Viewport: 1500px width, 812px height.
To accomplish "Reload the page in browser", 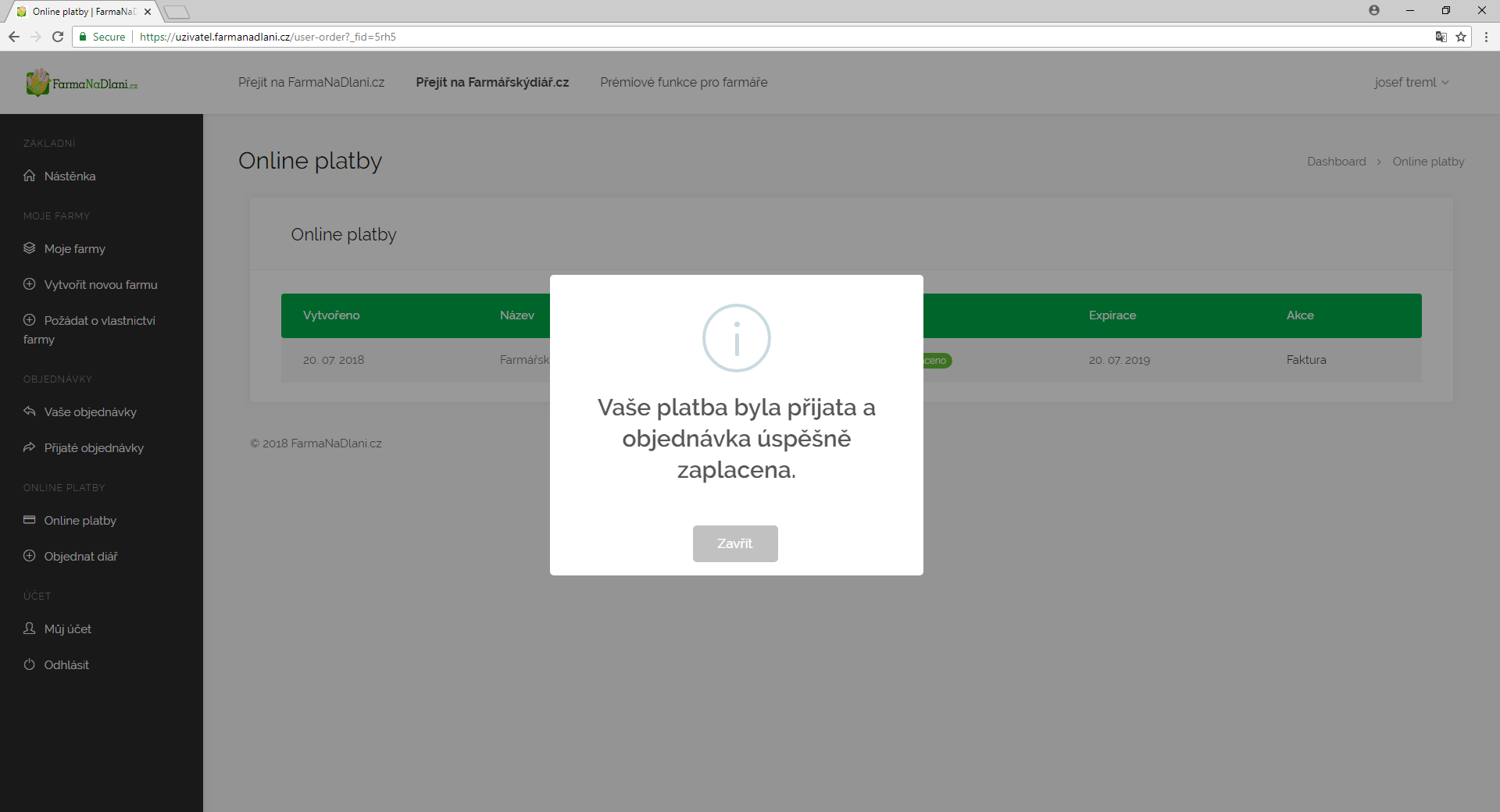I will coord(58,37).
